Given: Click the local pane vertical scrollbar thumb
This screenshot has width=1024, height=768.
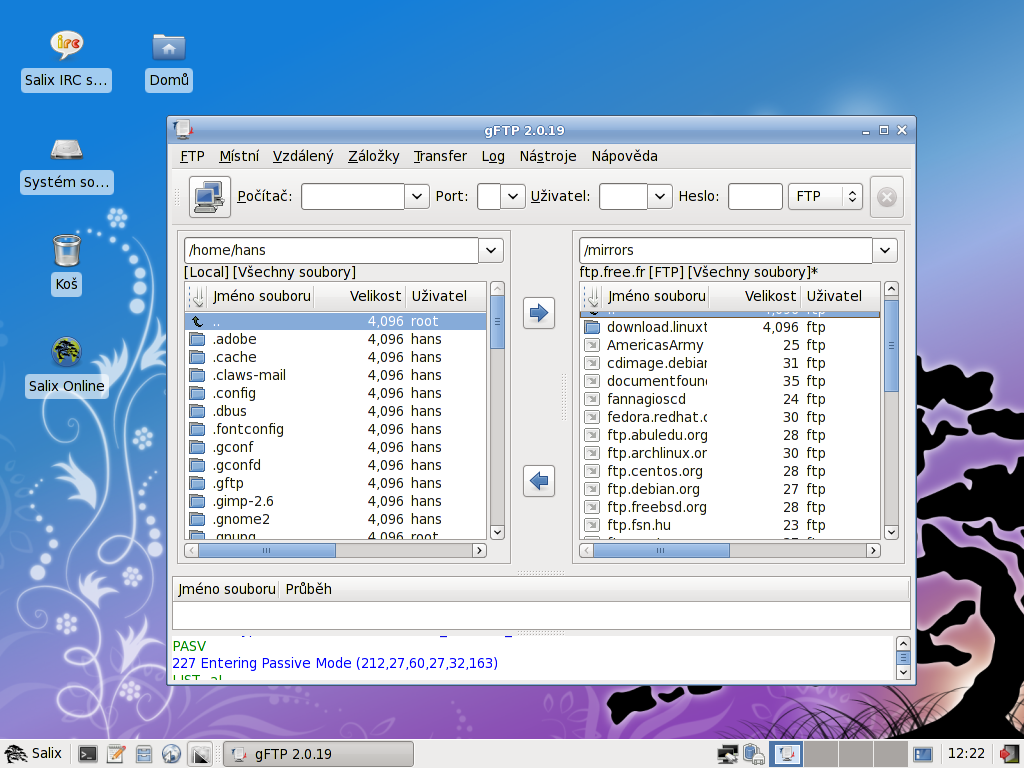Looking at the screenshot, I should (x=497, y=322).
